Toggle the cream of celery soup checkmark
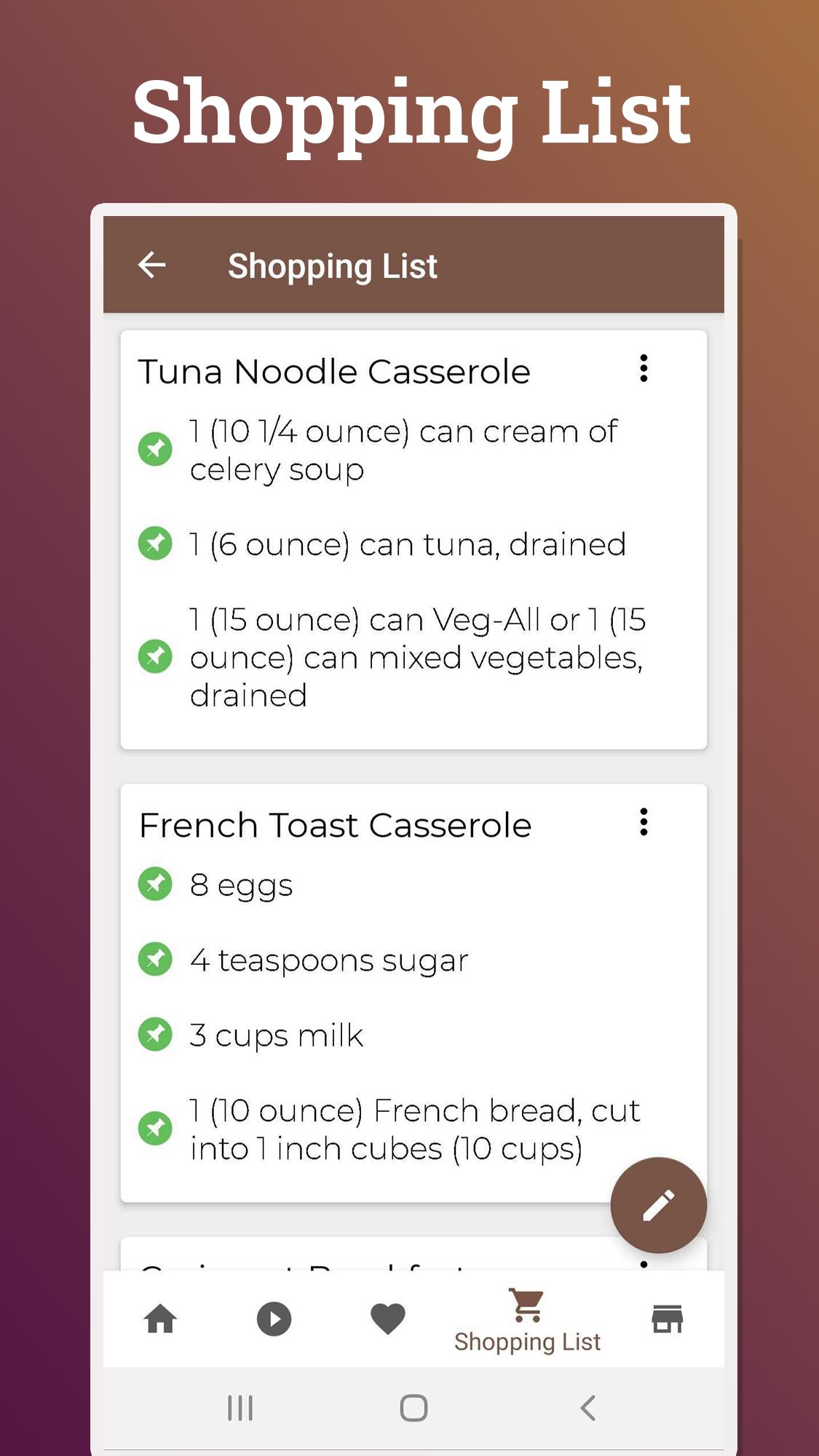Viewport: 819px width, 1456px height. click(155, 449)
